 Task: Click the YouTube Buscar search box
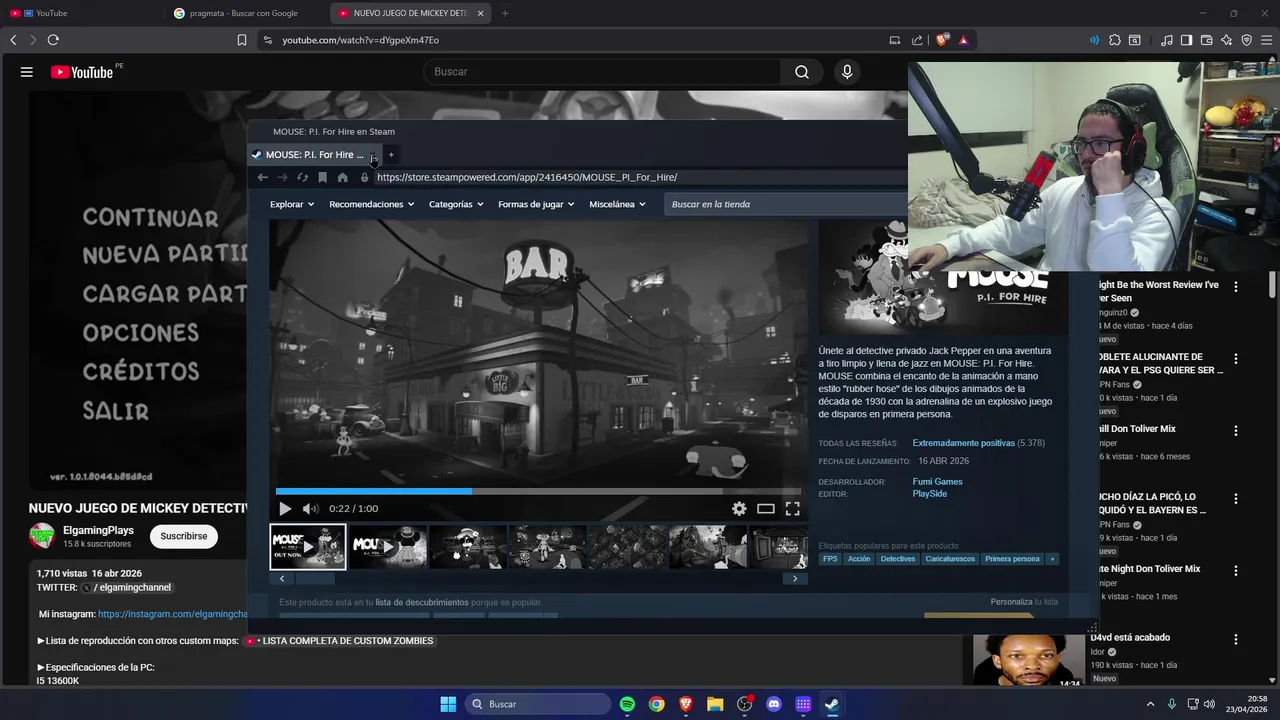[x=602, y=72]
